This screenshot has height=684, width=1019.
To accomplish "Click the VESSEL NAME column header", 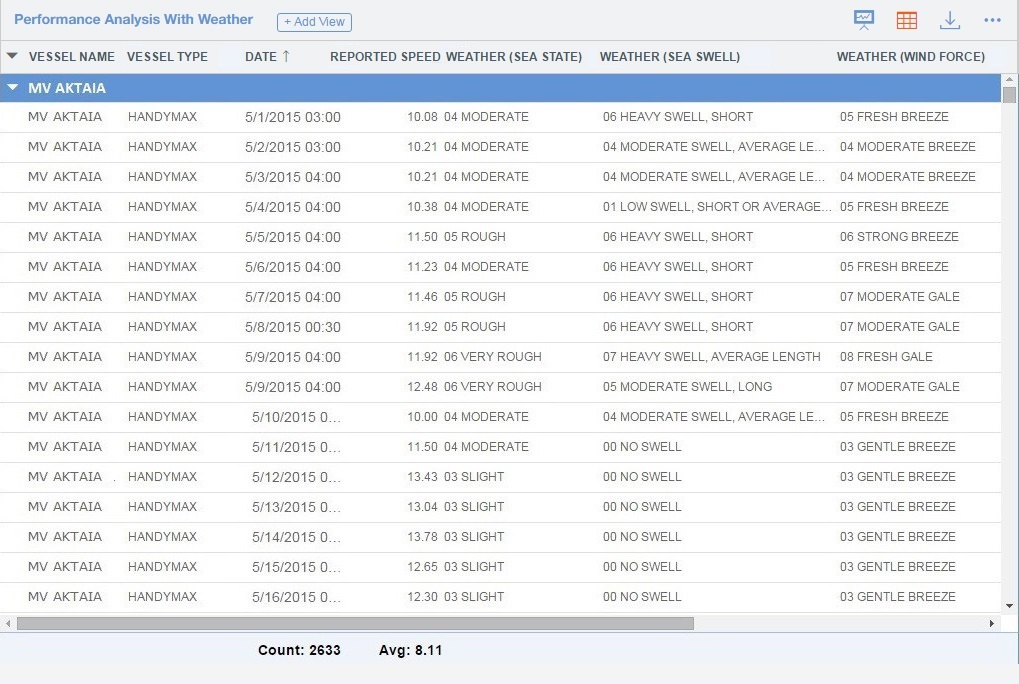I will tap(71, 57).
